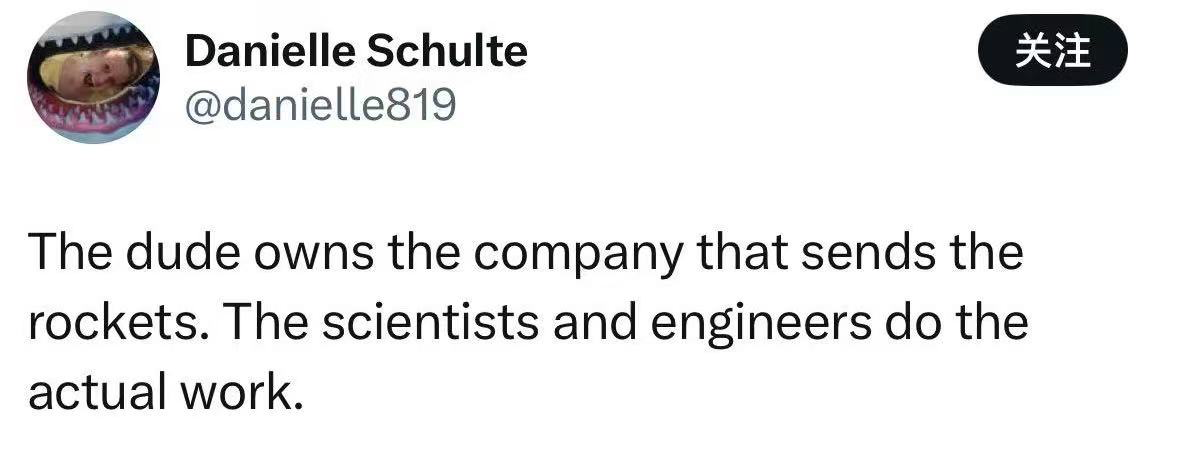Click the 关注 follow button

coord(1052,50)
